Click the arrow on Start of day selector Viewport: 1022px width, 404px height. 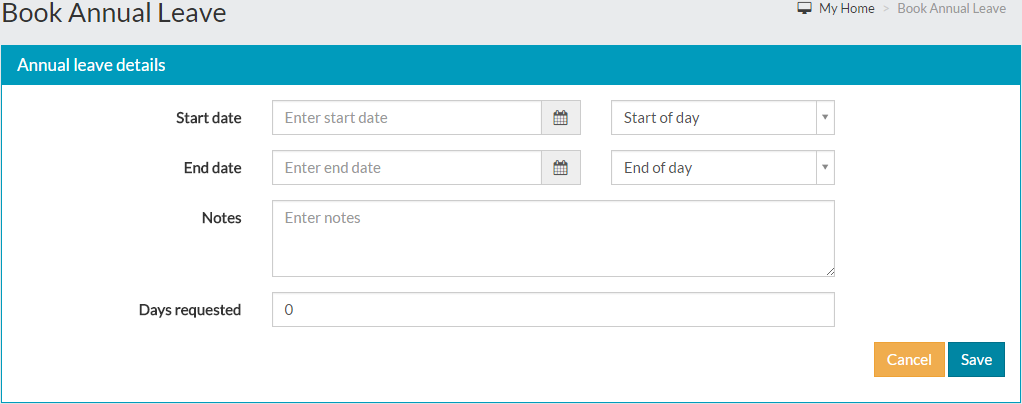[x=825, y=118]
